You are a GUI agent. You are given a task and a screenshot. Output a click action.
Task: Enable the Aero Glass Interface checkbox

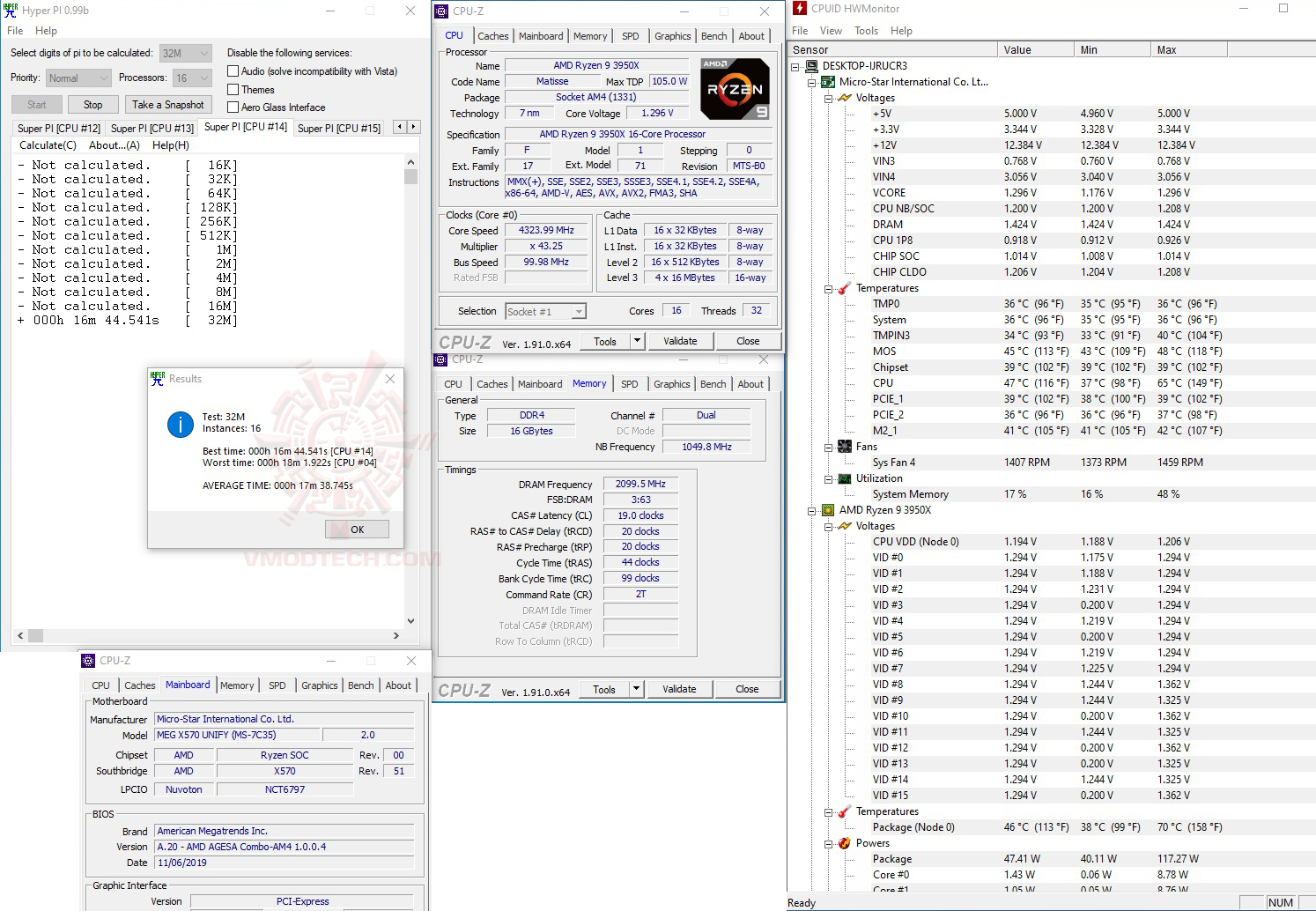[233, 107]
